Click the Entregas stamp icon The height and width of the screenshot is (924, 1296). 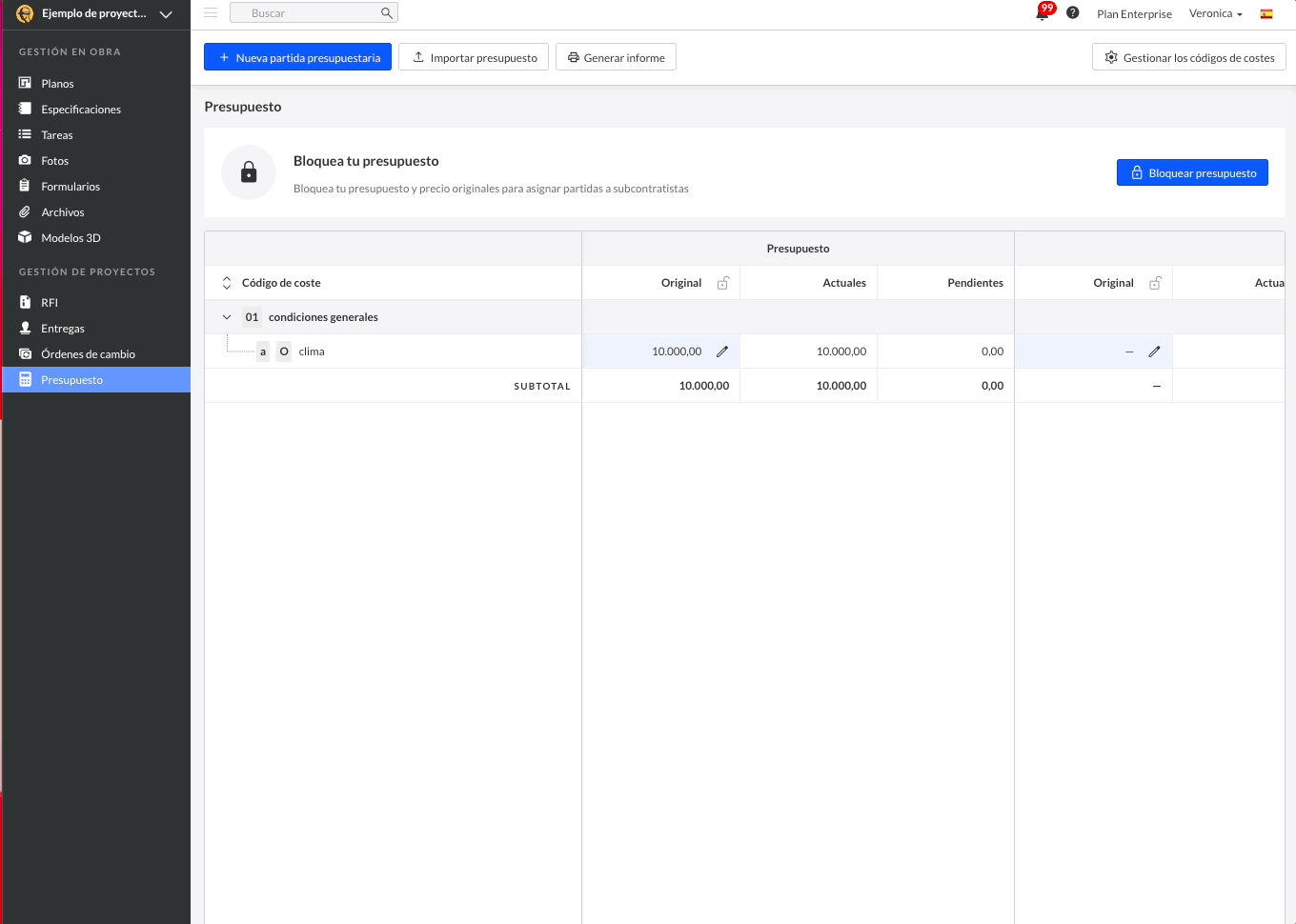point(26,328)
